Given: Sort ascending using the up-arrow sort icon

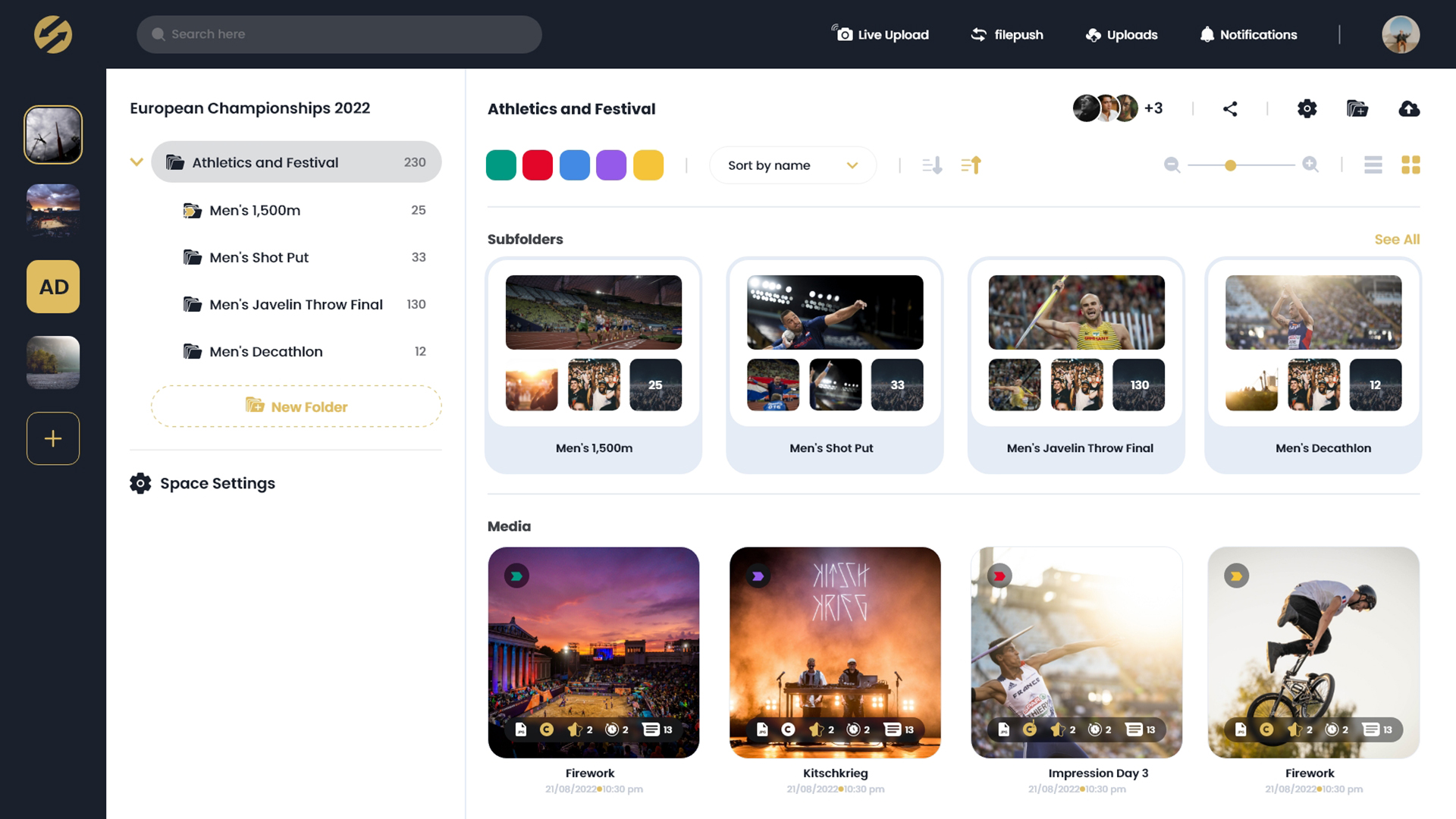Looking at the screenshot, I should click(x=971, y=165).
